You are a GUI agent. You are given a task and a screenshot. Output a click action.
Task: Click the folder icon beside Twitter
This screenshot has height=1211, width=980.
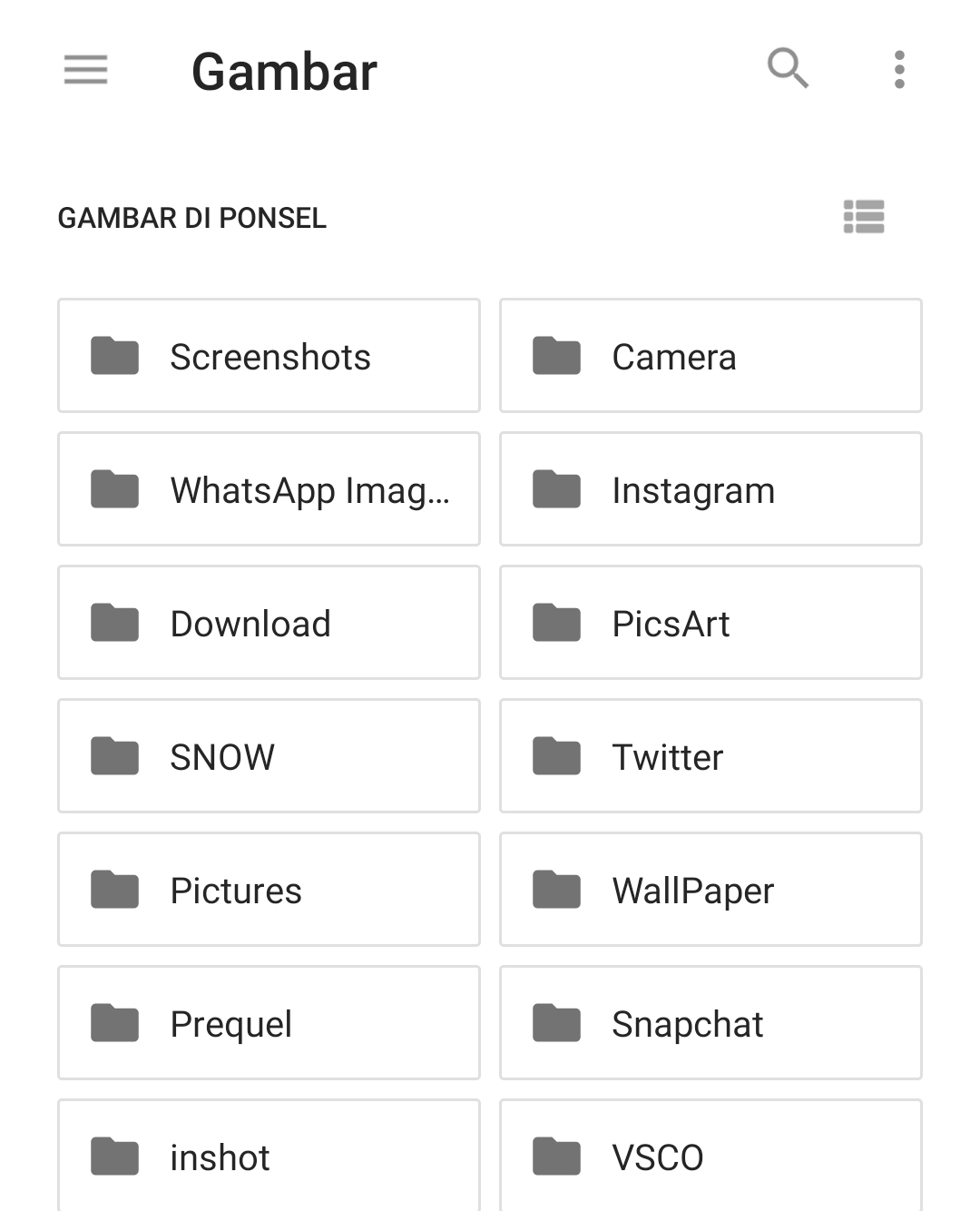[556, 756]
